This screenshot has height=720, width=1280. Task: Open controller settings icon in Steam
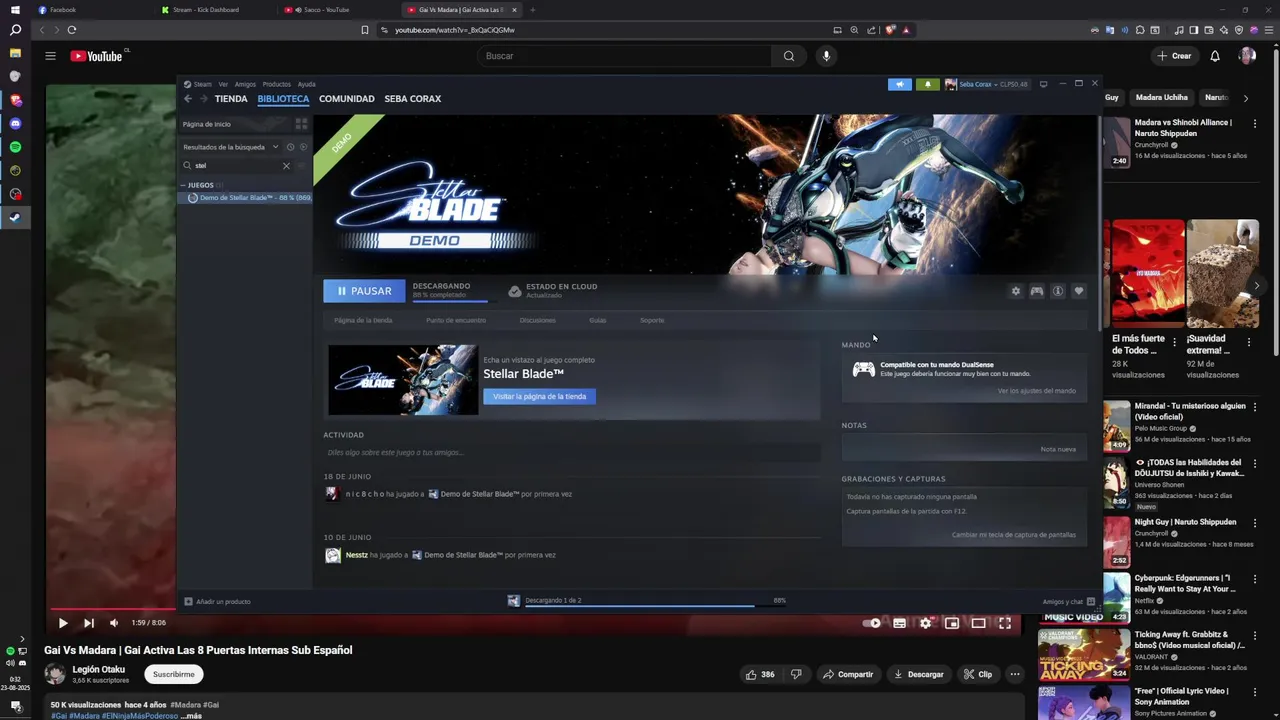(x=1037, y=291)
